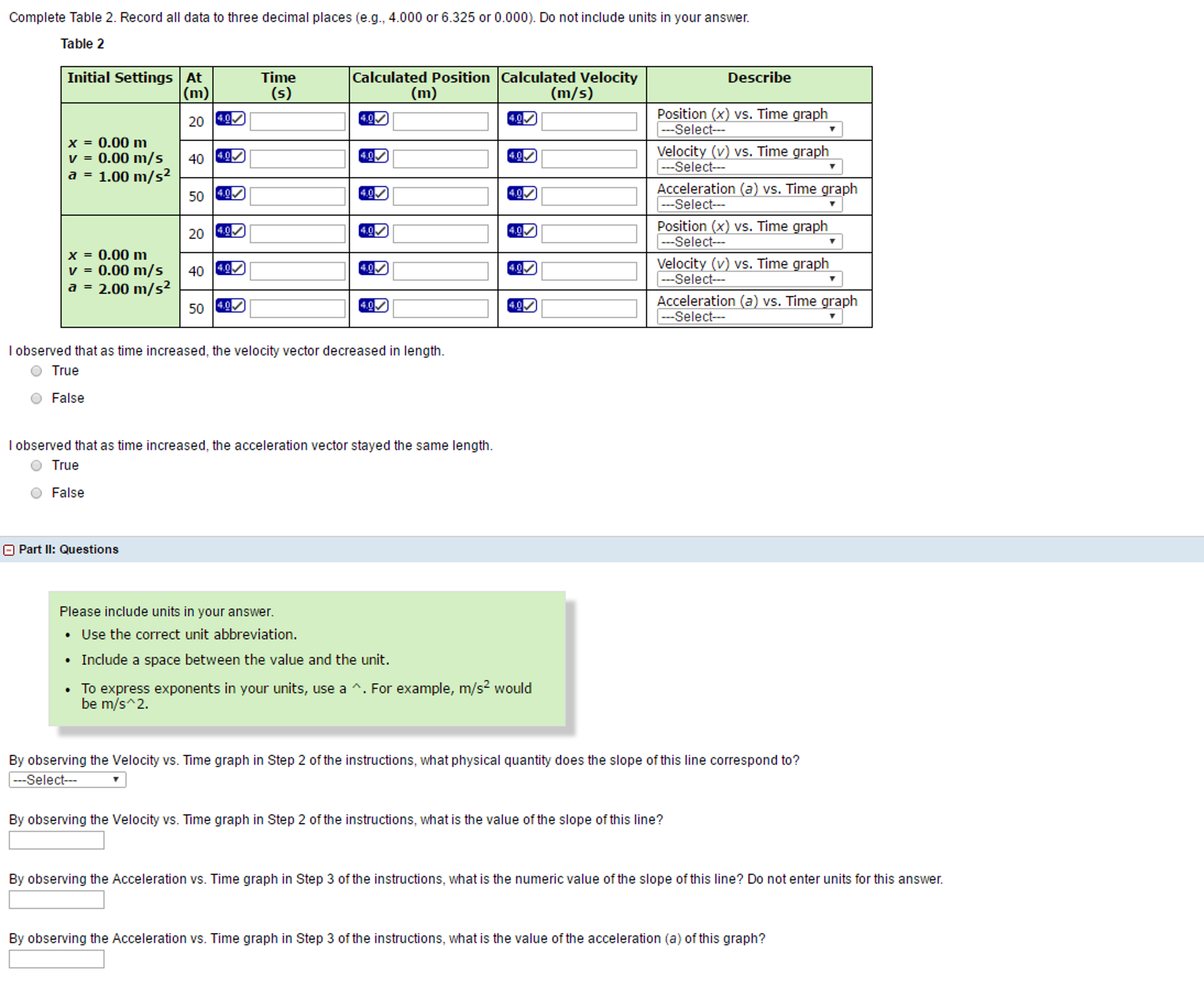This screenshot has width=1204, height=986.
Task: Select True for the acceleration vector stayed same statement
Action: tap(36, 465)
